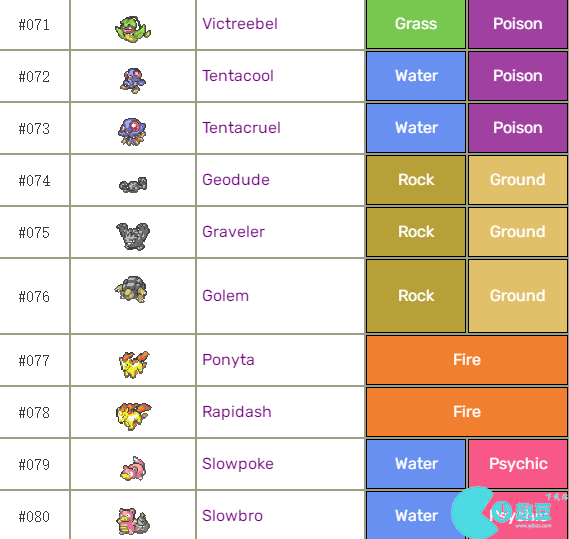Screen dimensions: 569x539
Task: Select the pink Psychic cell beside Slowpoke
Action: (518, 464)
